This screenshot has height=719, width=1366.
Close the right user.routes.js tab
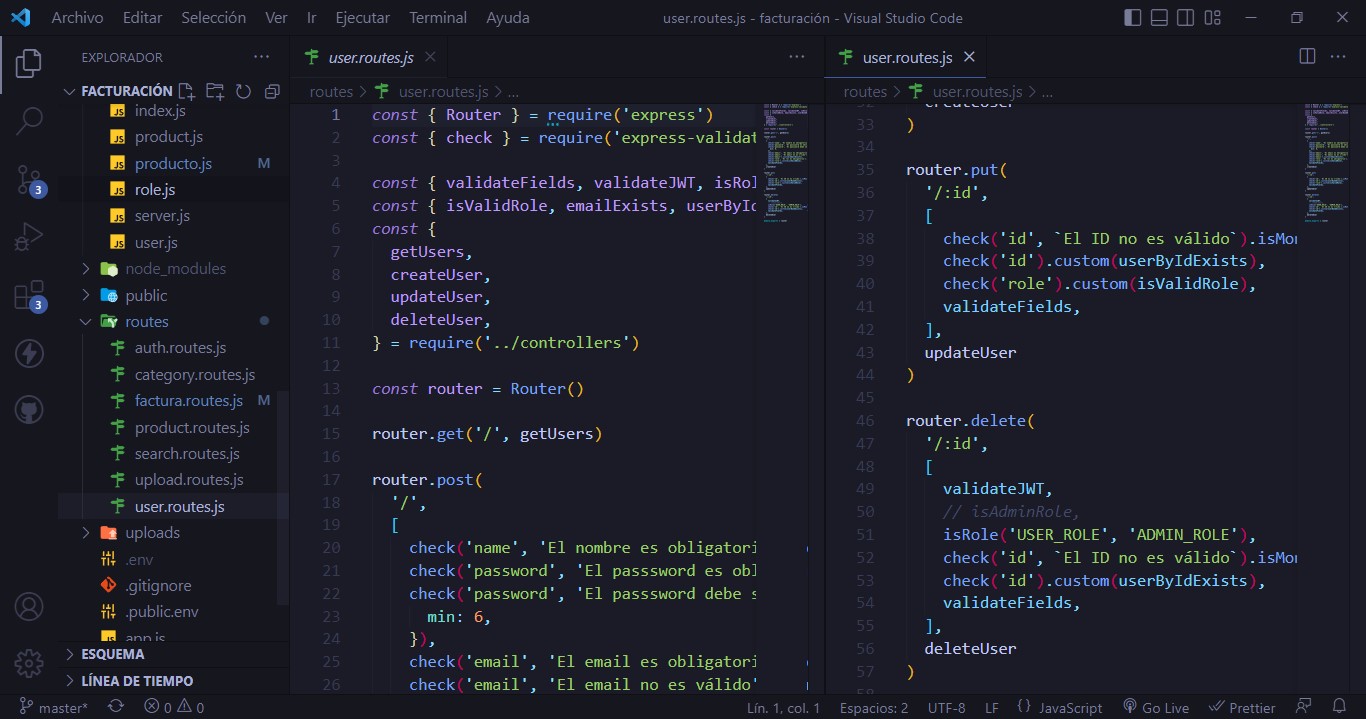pos(968,57)
